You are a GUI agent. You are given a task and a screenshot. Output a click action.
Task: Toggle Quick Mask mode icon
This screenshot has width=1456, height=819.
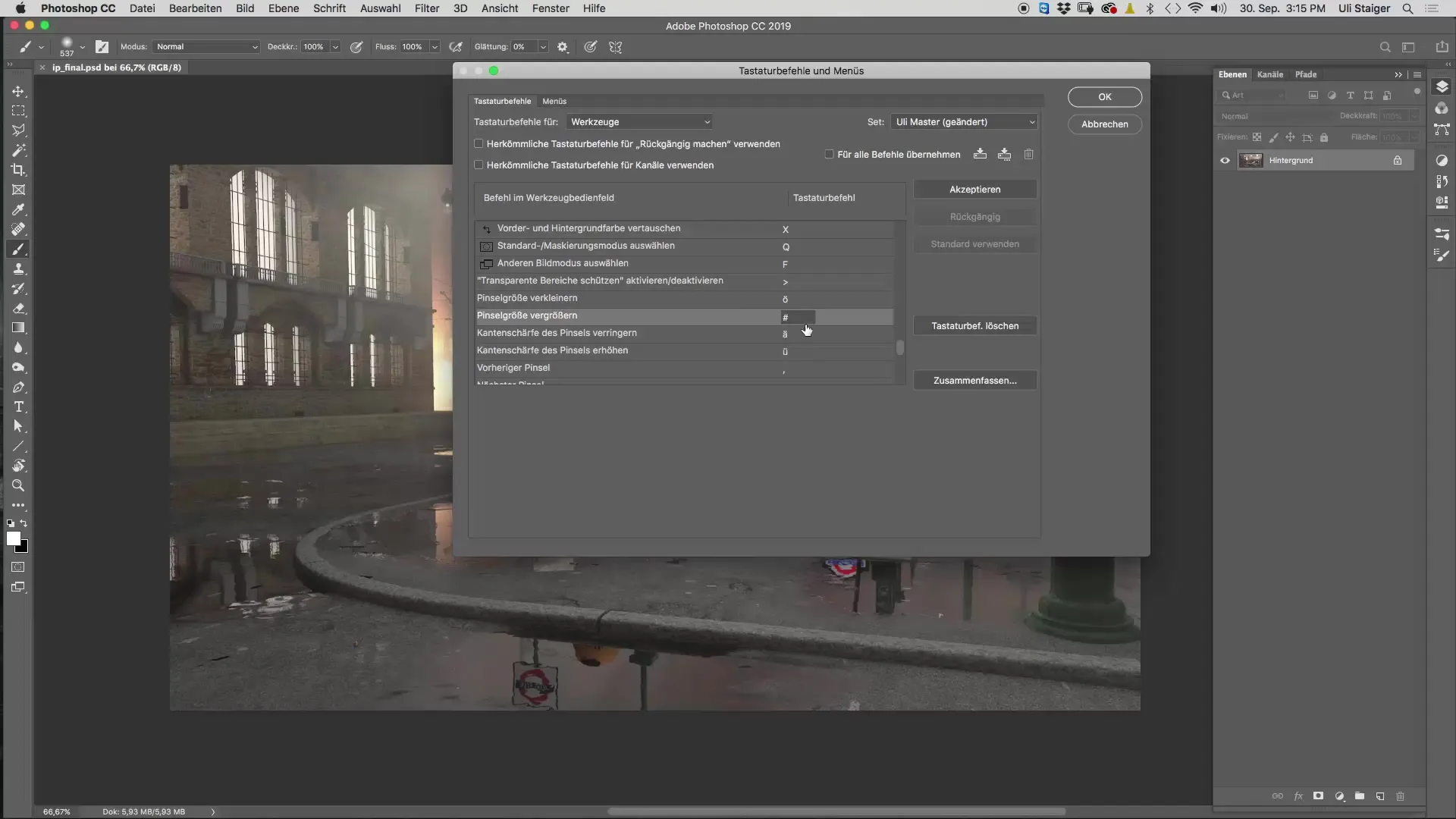point(18,567)
